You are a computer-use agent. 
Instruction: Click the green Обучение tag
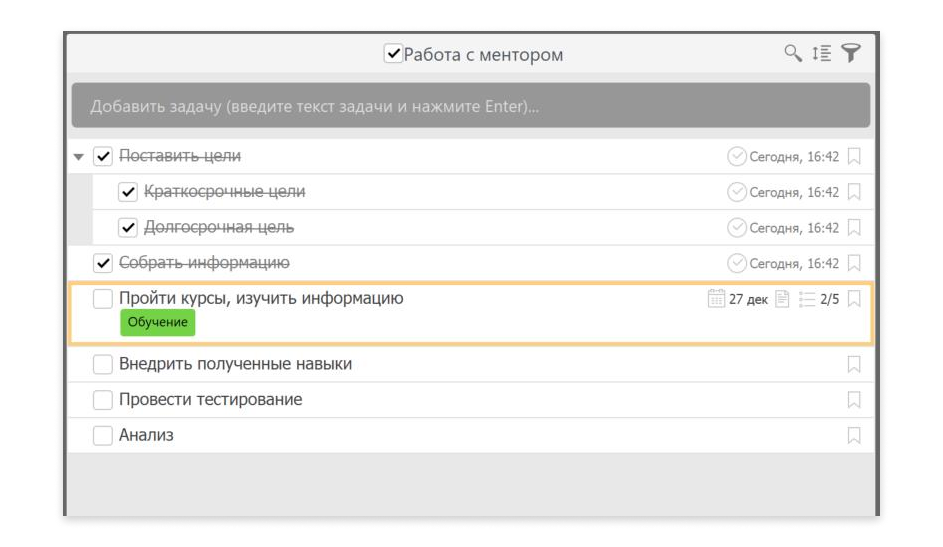tap(158, 322)
